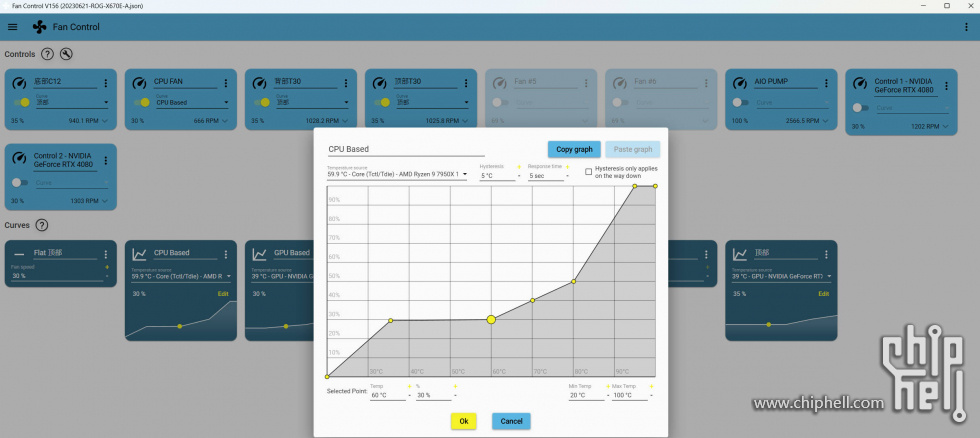Toggle the 顶部T30 fan control switch
The image size is (980, 438).
(x=381, y=102)
